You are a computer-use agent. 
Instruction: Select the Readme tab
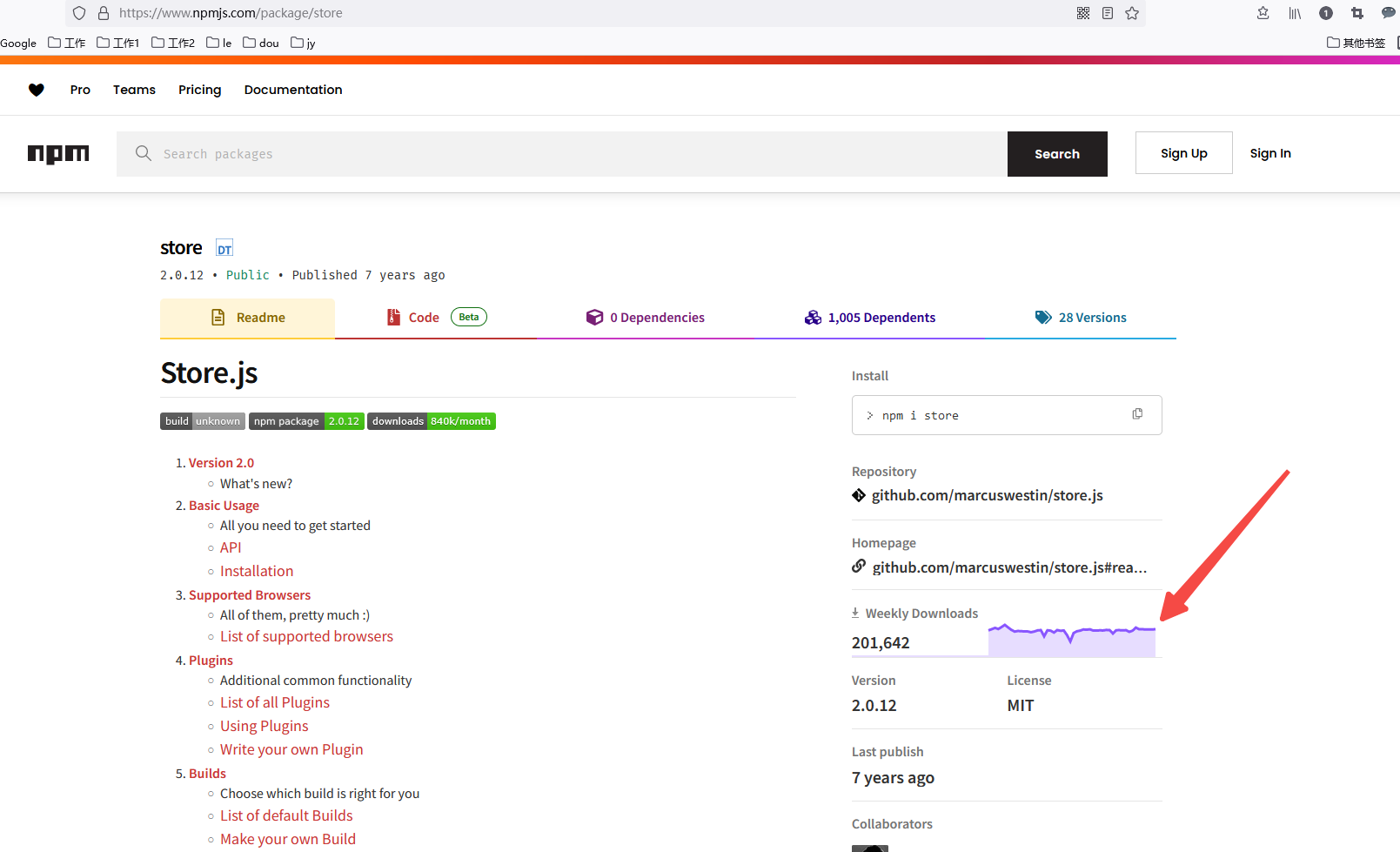[x=247, y=318]
